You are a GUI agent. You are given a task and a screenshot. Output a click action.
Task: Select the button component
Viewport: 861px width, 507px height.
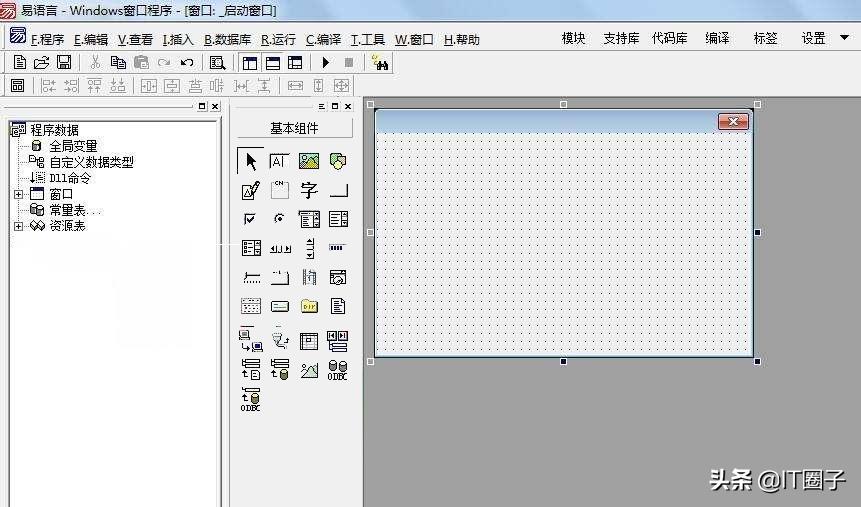pos(338,191)
